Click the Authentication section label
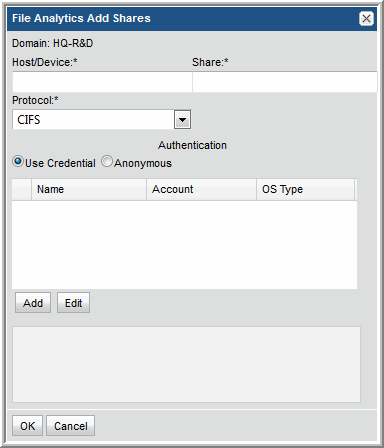The width and height of the screenshot is (384, 448). click(x=192, y=145)
